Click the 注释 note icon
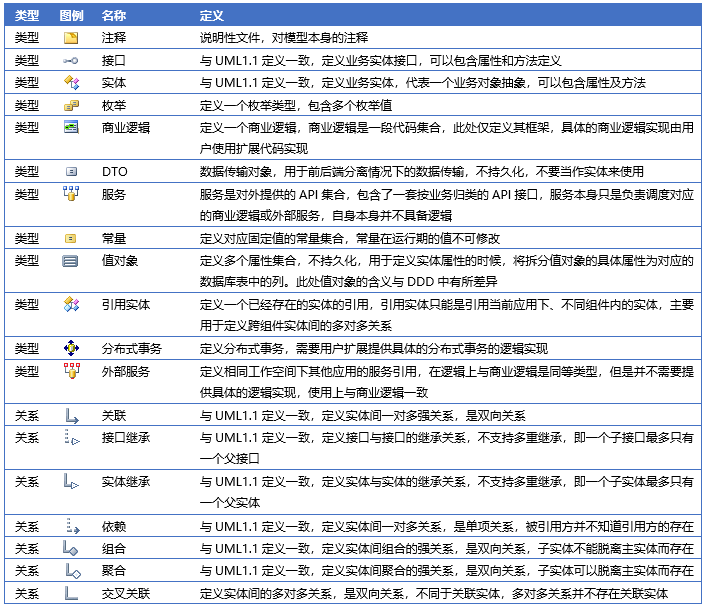The image size is (705, 606). coord(71,38)
